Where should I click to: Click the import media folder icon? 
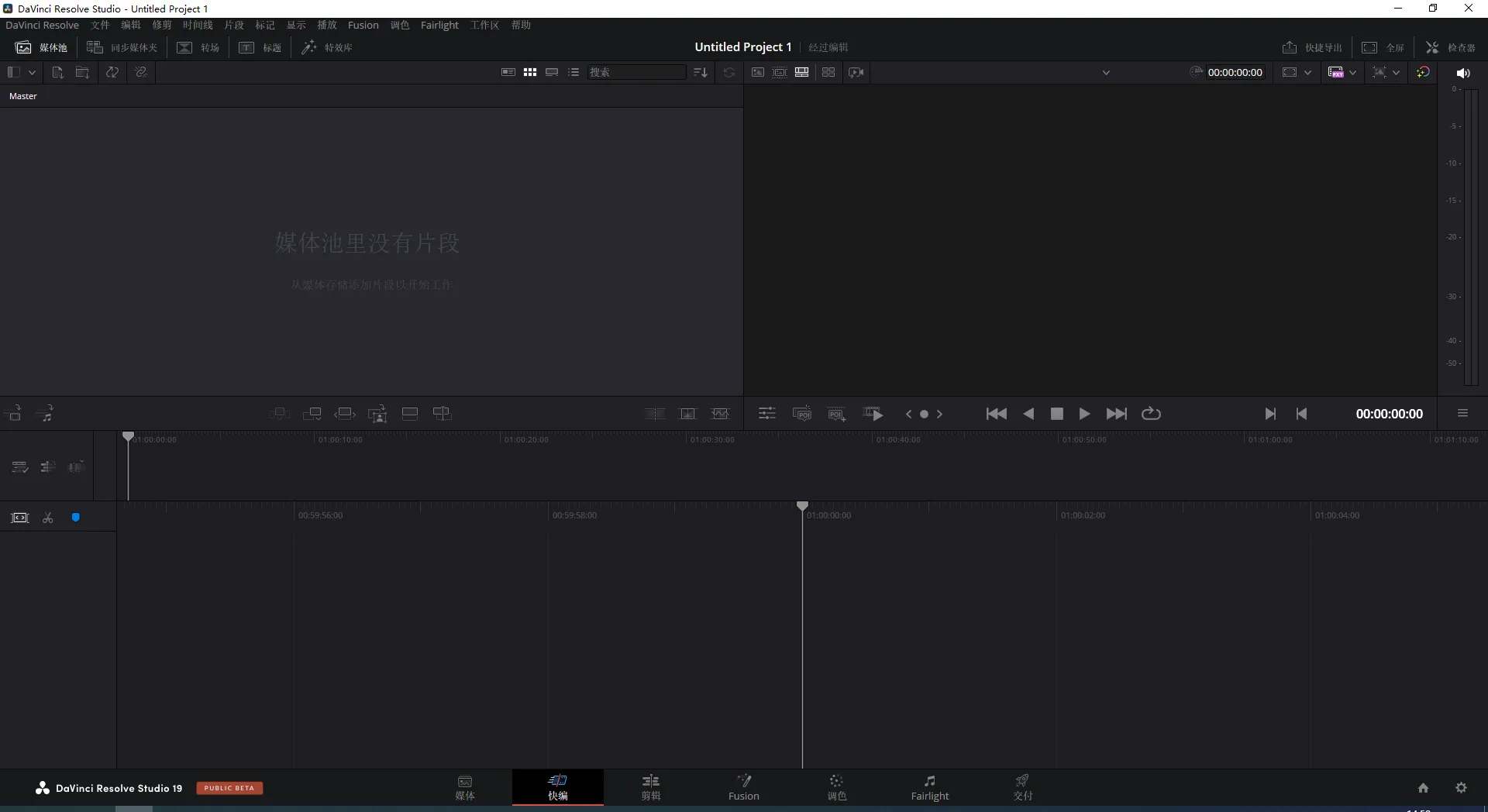pyautogui.click(x=82, y=72)
